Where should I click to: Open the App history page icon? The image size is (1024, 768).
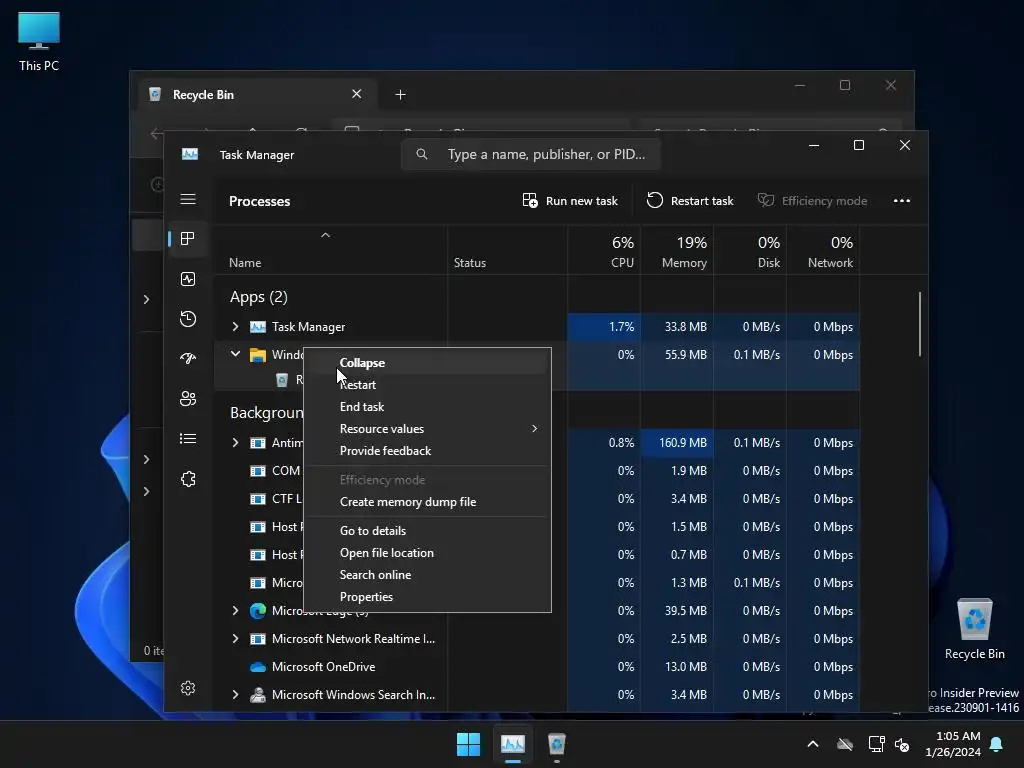coord(188,319)
